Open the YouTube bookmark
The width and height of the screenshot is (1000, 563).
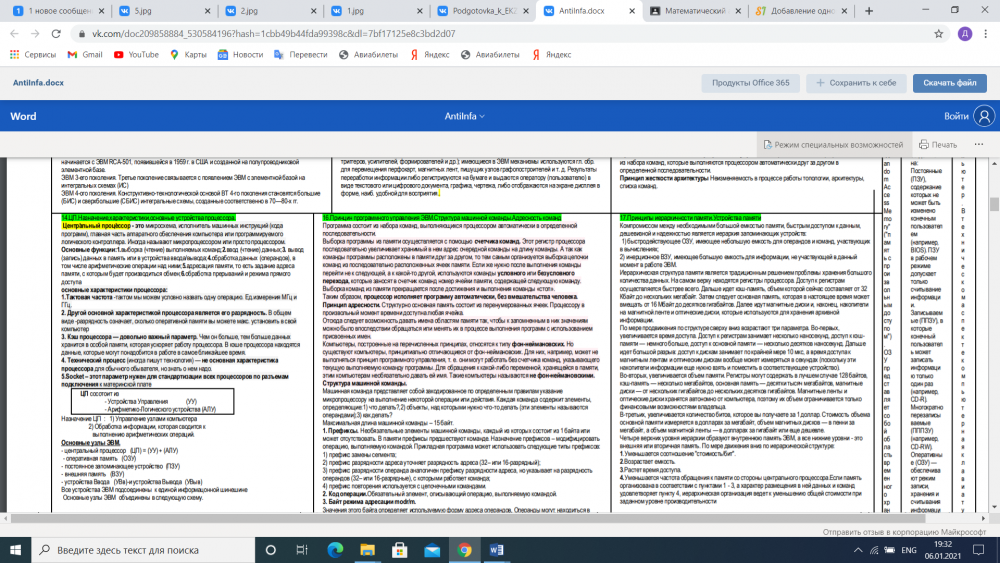(136, 55)
